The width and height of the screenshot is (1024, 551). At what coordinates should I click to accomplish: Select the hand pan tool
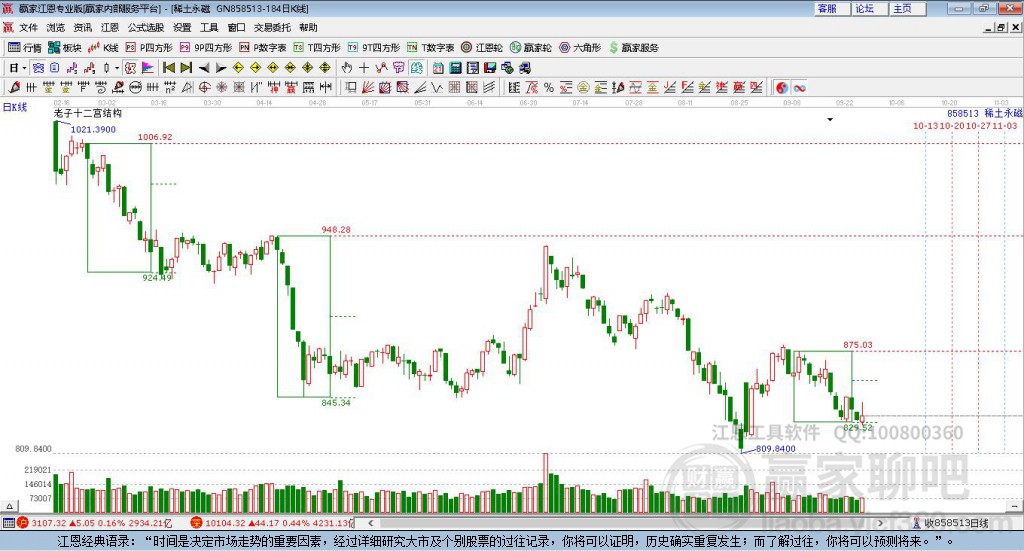tap(347, 68)
